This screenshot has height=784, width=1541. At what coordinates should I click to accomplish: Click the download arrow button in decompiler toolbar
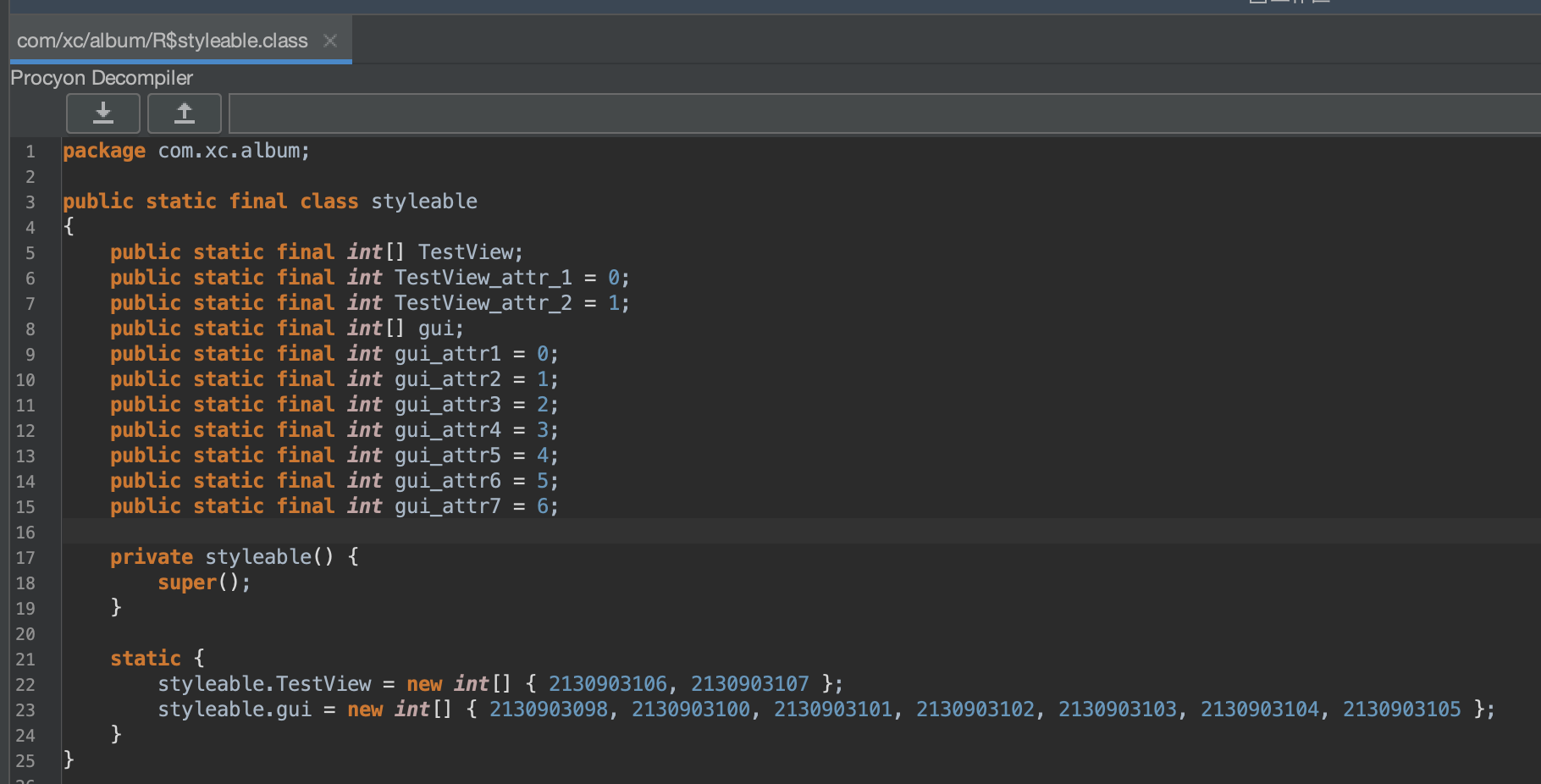click(103, 113)
